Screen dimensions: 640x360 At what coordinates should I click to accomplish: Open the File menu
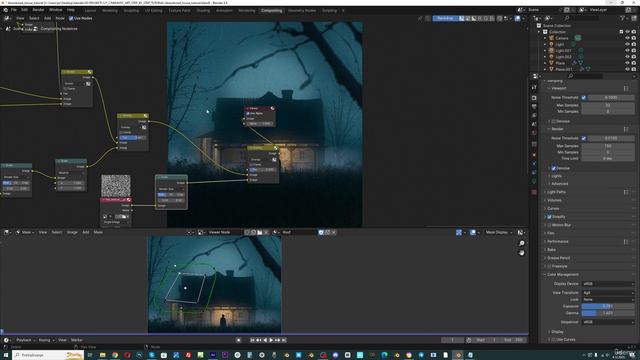point(14,10)
